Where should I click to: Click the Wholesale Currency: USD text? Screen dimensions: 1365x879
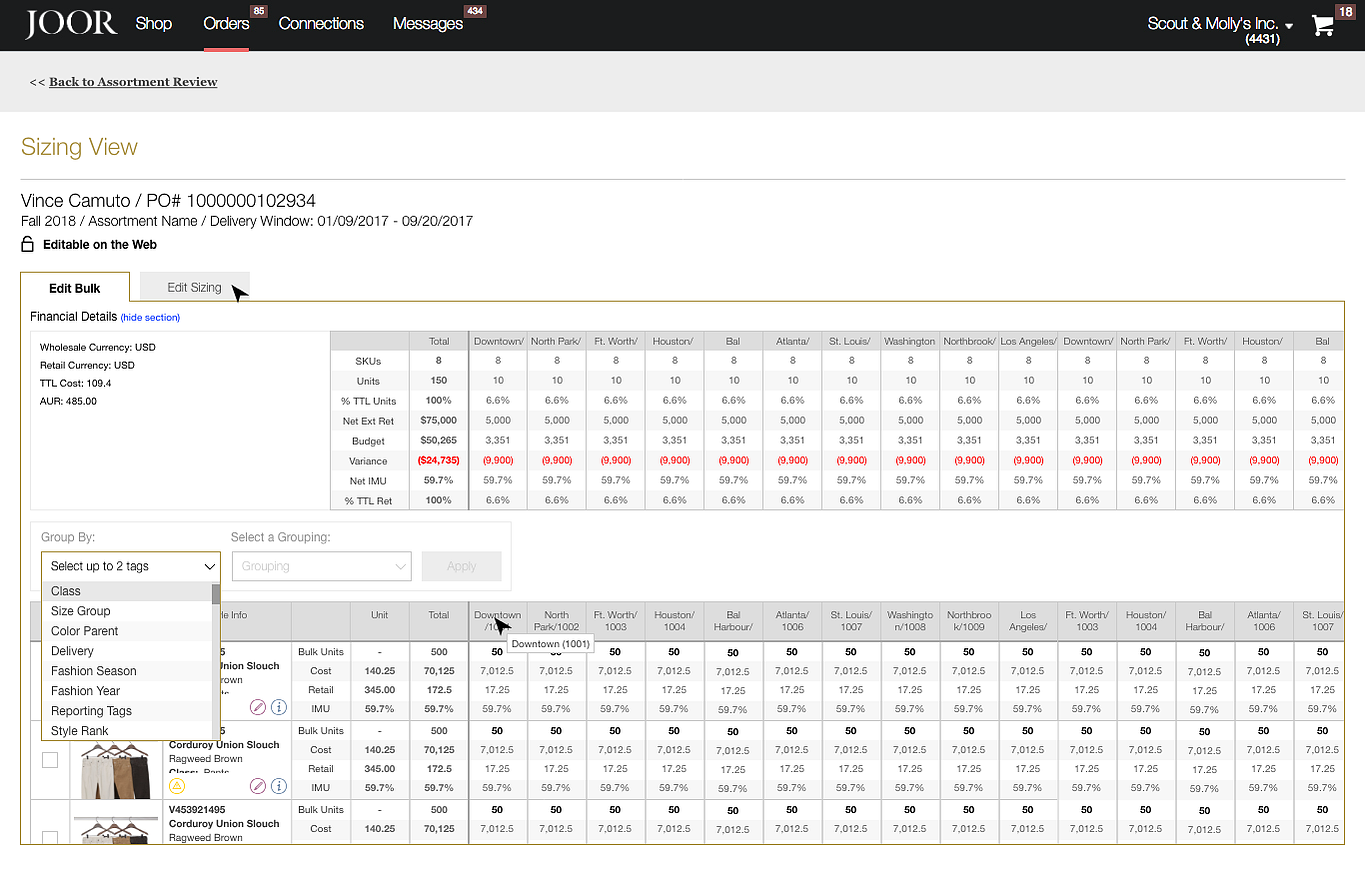pos(98,347)
